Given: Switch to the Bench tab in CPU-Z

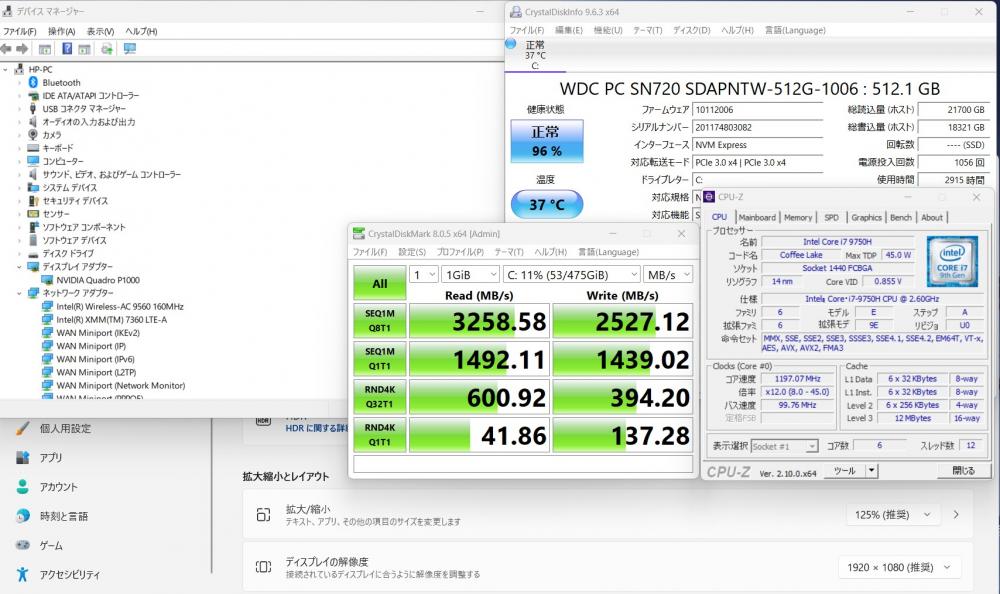Looking at the screenshot, I should pos(901,218).
